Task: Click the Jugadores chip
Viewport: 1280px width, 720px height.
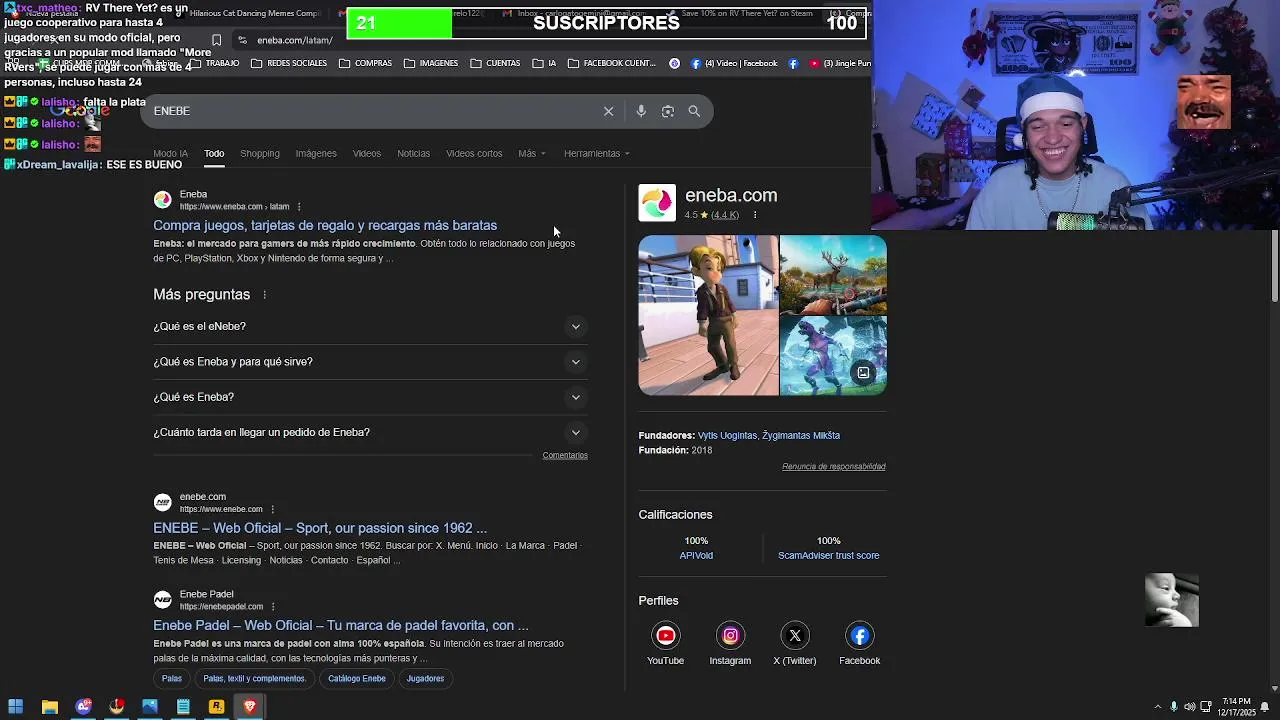Action: pyautogui.click(x=425, y=678)
